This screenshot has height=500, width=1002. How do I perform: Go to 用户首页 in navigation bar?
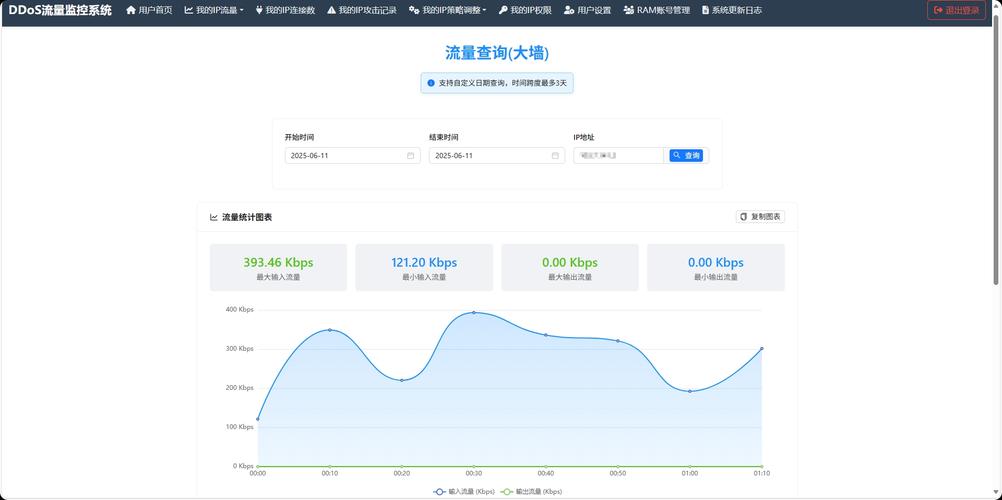click(x=149, y=10)
